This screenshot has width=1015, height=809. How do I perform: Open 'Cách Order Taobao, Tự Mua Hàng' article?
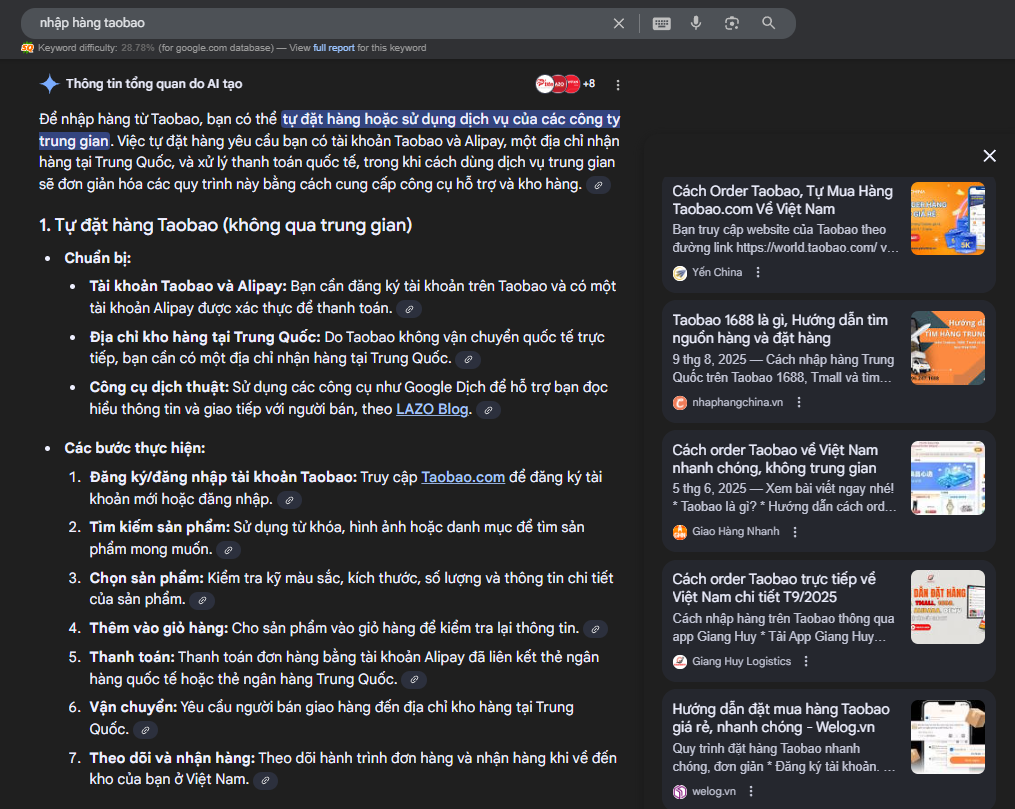[782, 200]
